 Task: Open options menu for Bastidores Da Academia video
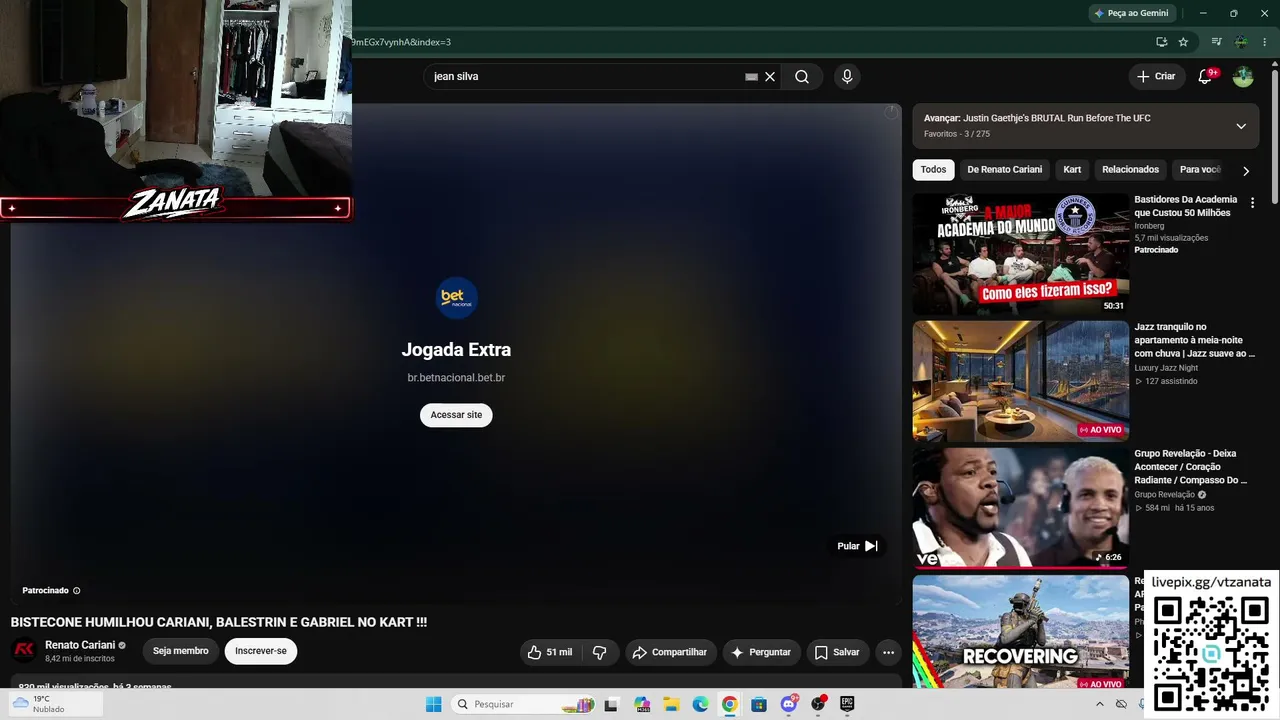(1252, 203)
